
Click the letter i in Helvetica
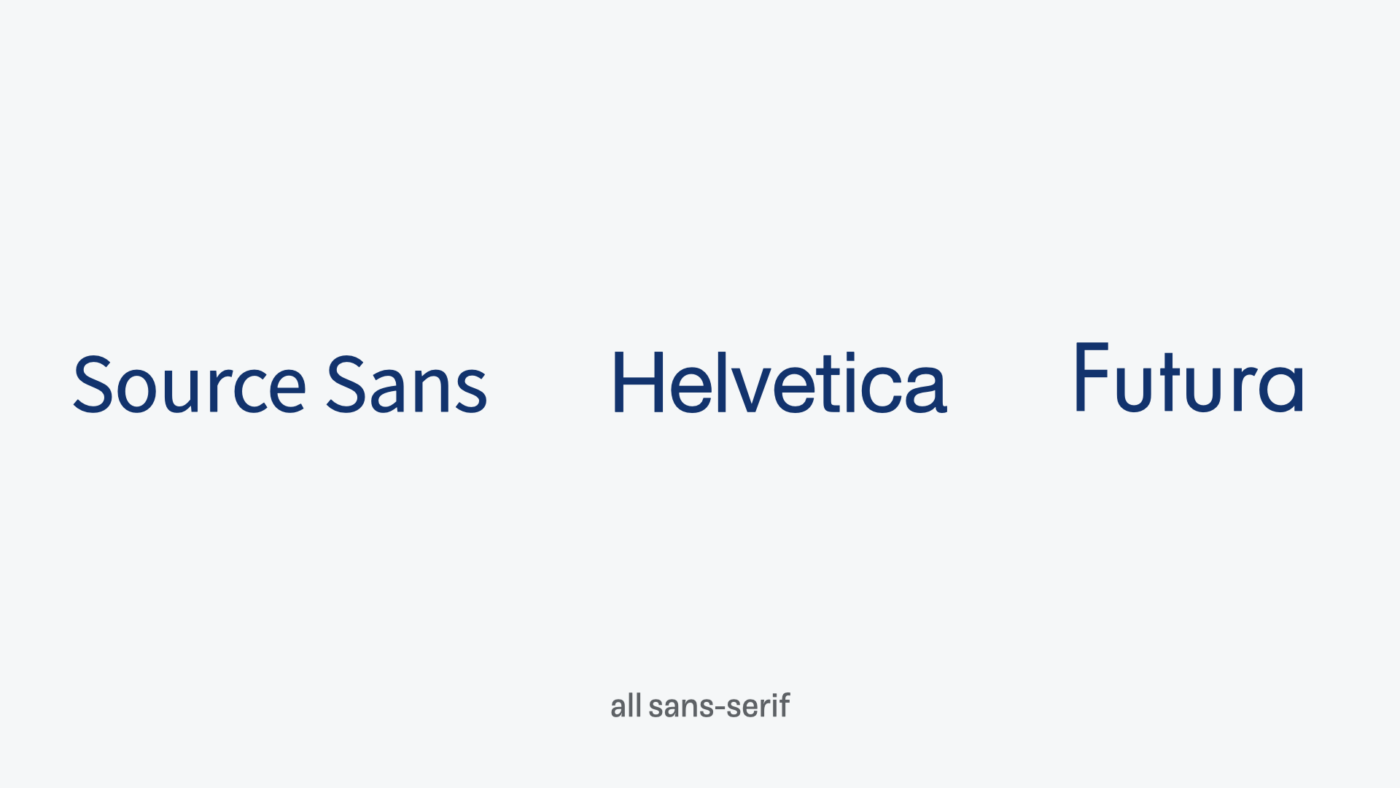(850, 382)
